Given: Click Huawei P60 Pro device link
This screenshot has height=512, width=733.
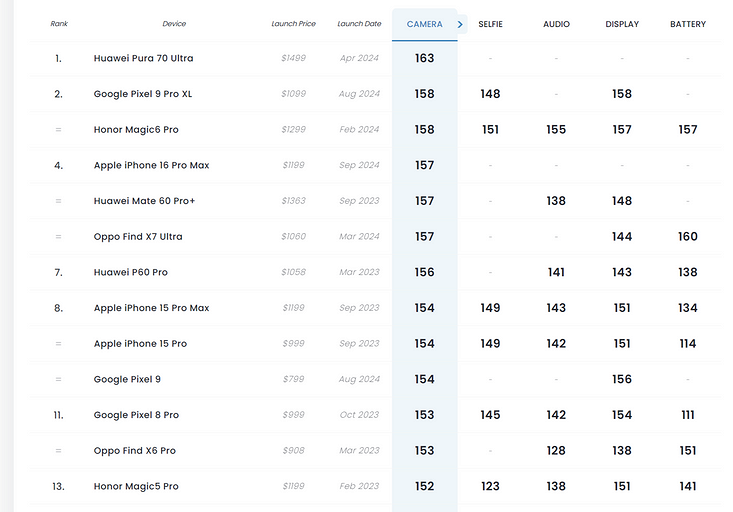Looking at the screenshot, I should (130, 272).
